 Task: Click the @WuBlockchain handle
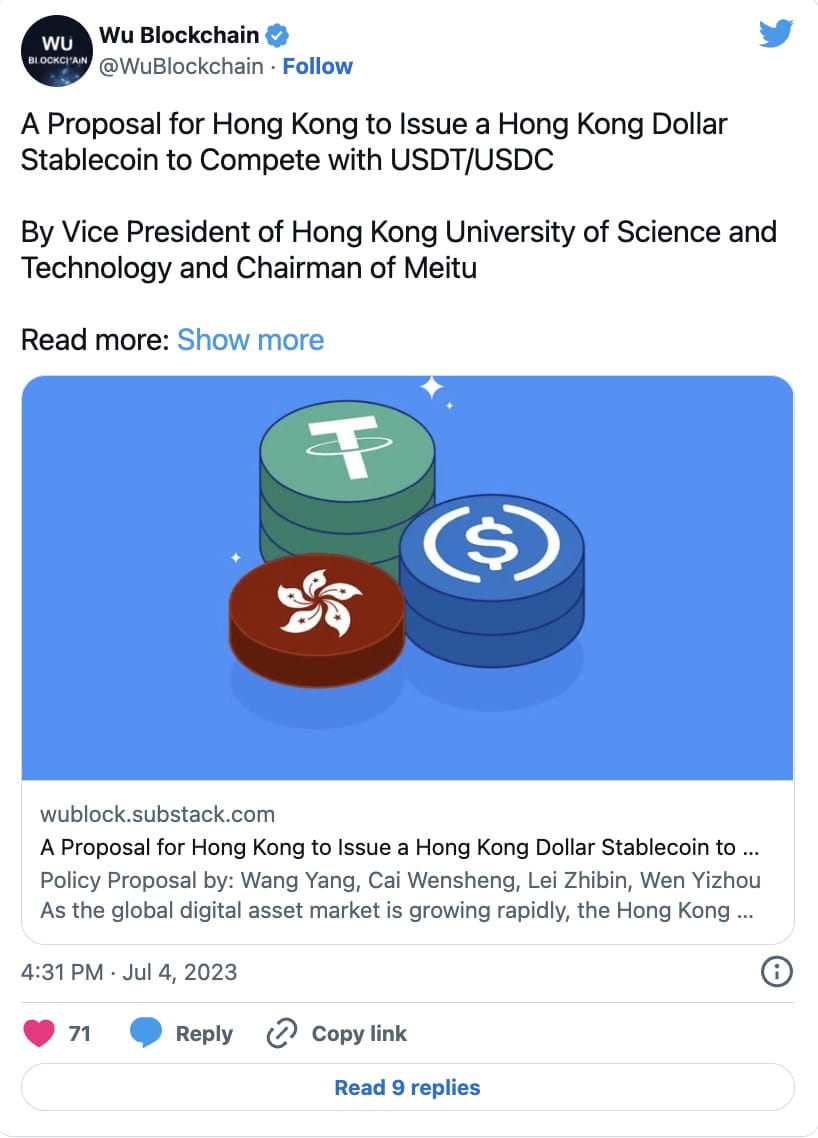[x=181, y=66]
